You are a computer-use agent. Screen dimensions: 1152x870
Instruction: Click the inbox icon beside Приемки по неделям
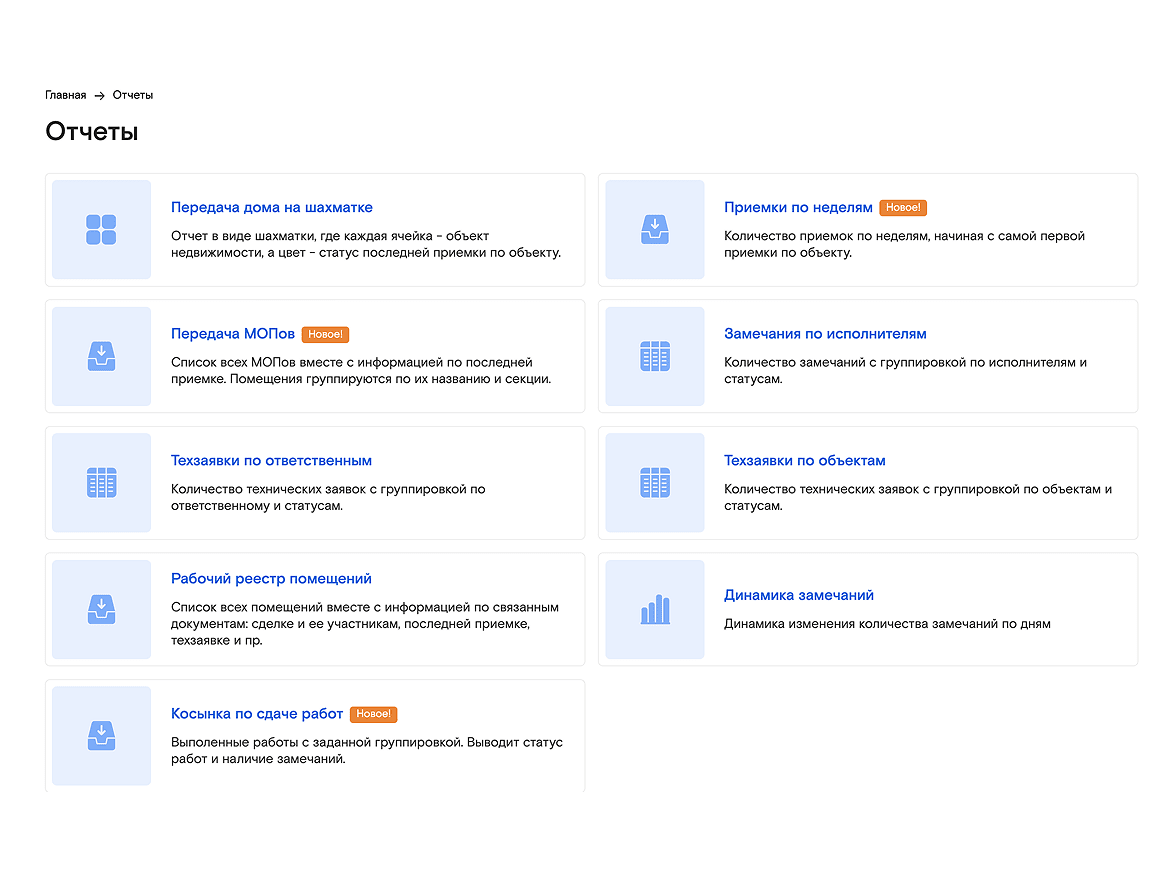click(654, 230)
